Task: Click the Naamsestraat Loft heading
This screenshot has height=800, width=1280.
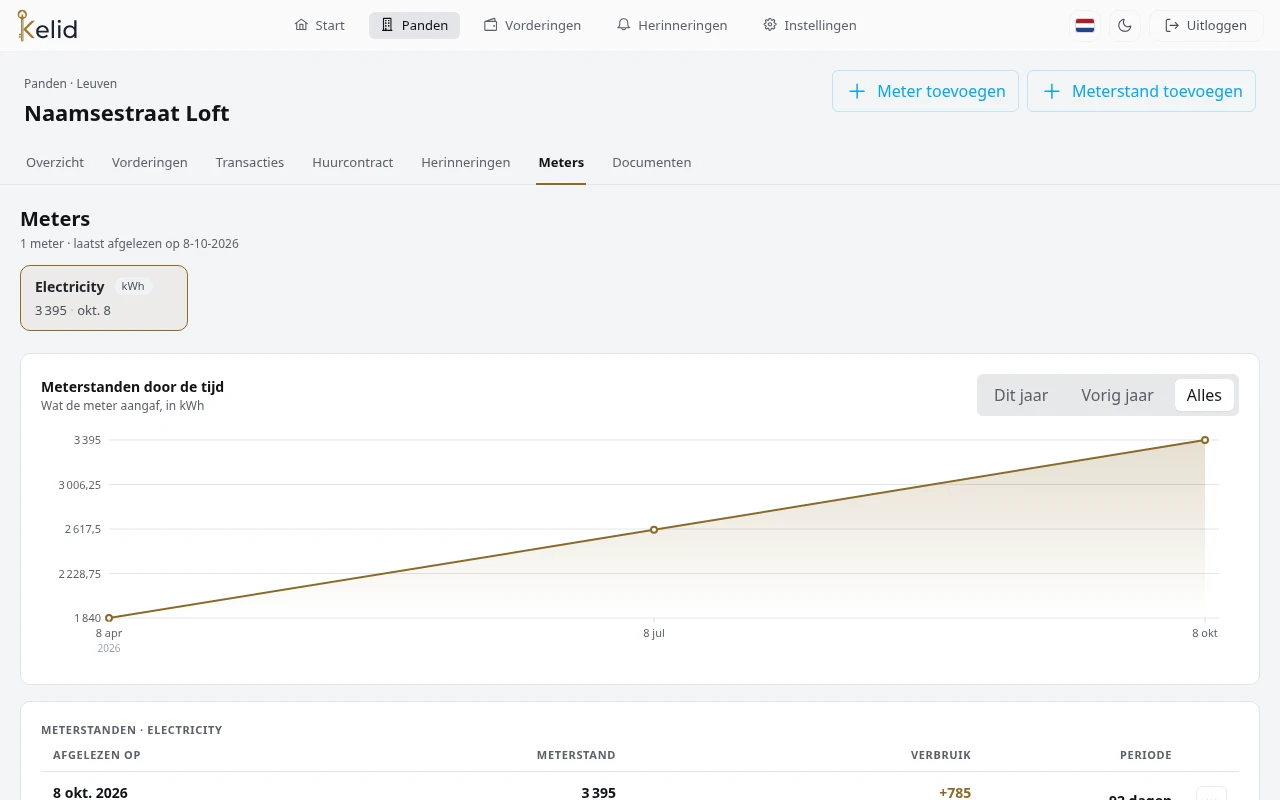Action: (x=127, y=114)
